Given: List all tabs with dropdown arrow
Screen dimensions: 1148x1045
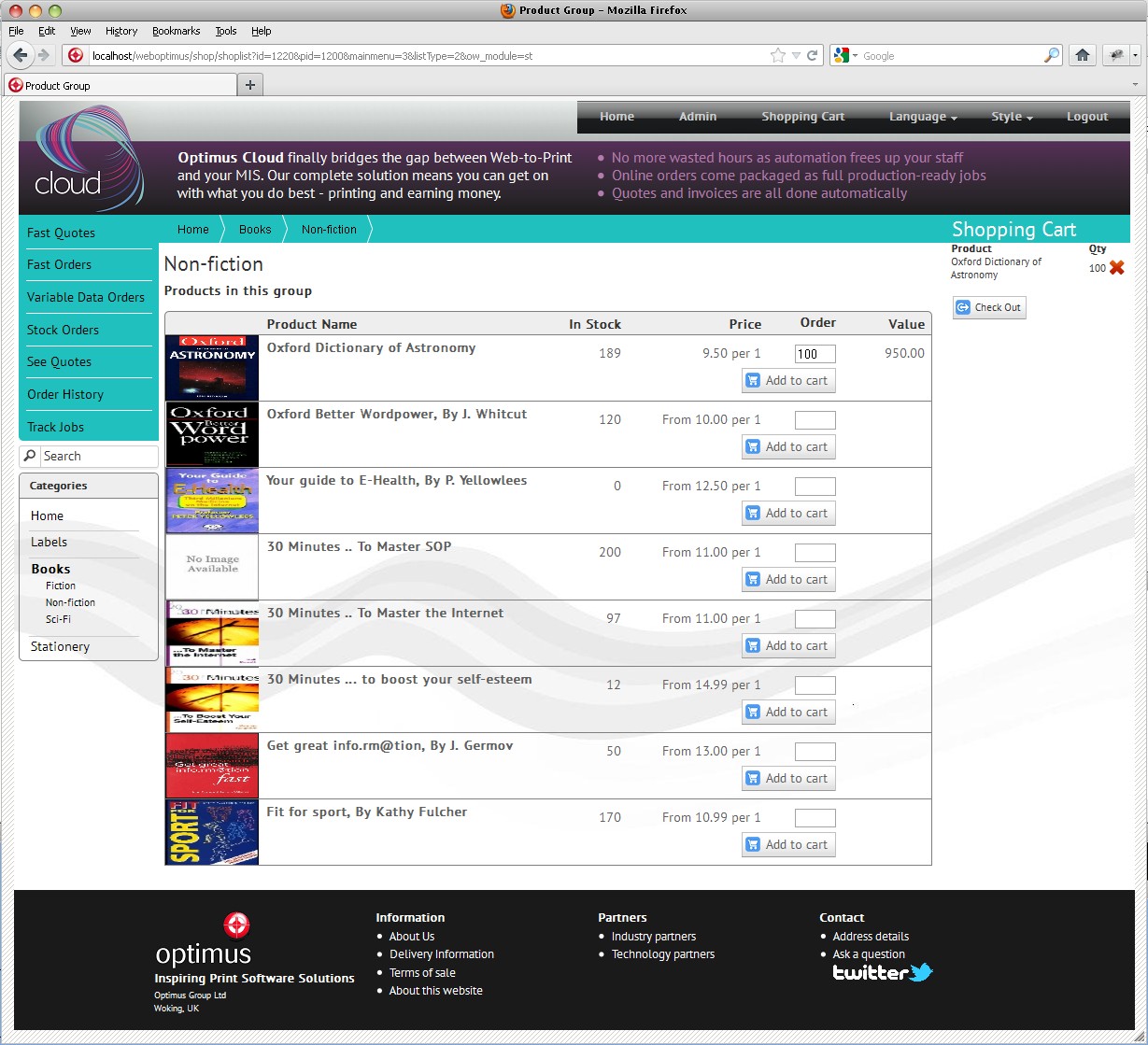Looking at the screenshot, I should (x=1136, y=85).
